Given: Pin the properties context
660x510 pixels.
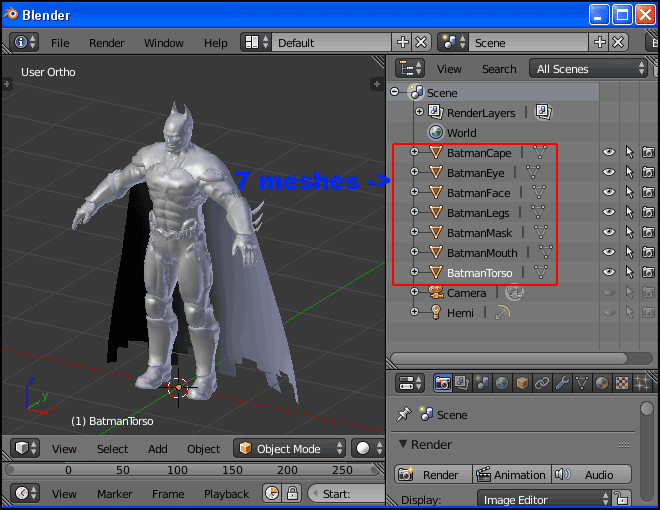Looking at the screenshot, I should 404,414.
